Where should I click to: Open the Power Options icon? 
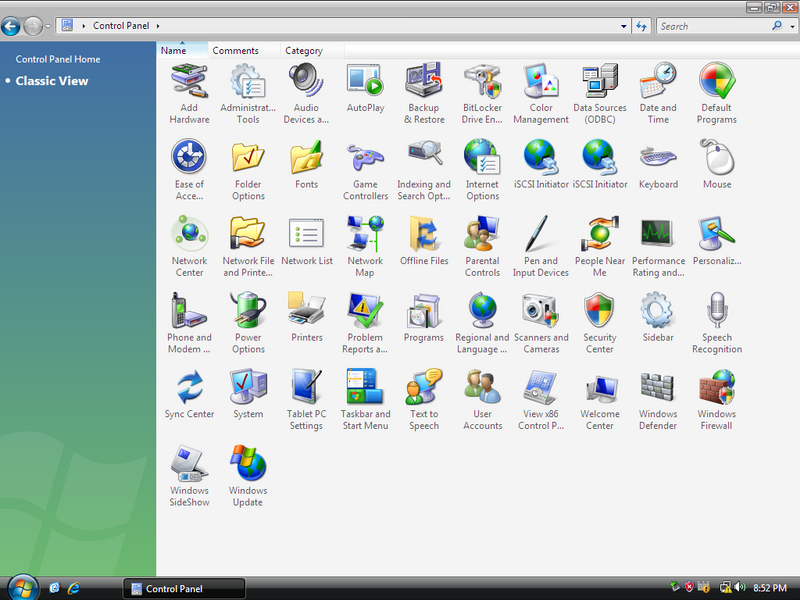click(248, 311)
